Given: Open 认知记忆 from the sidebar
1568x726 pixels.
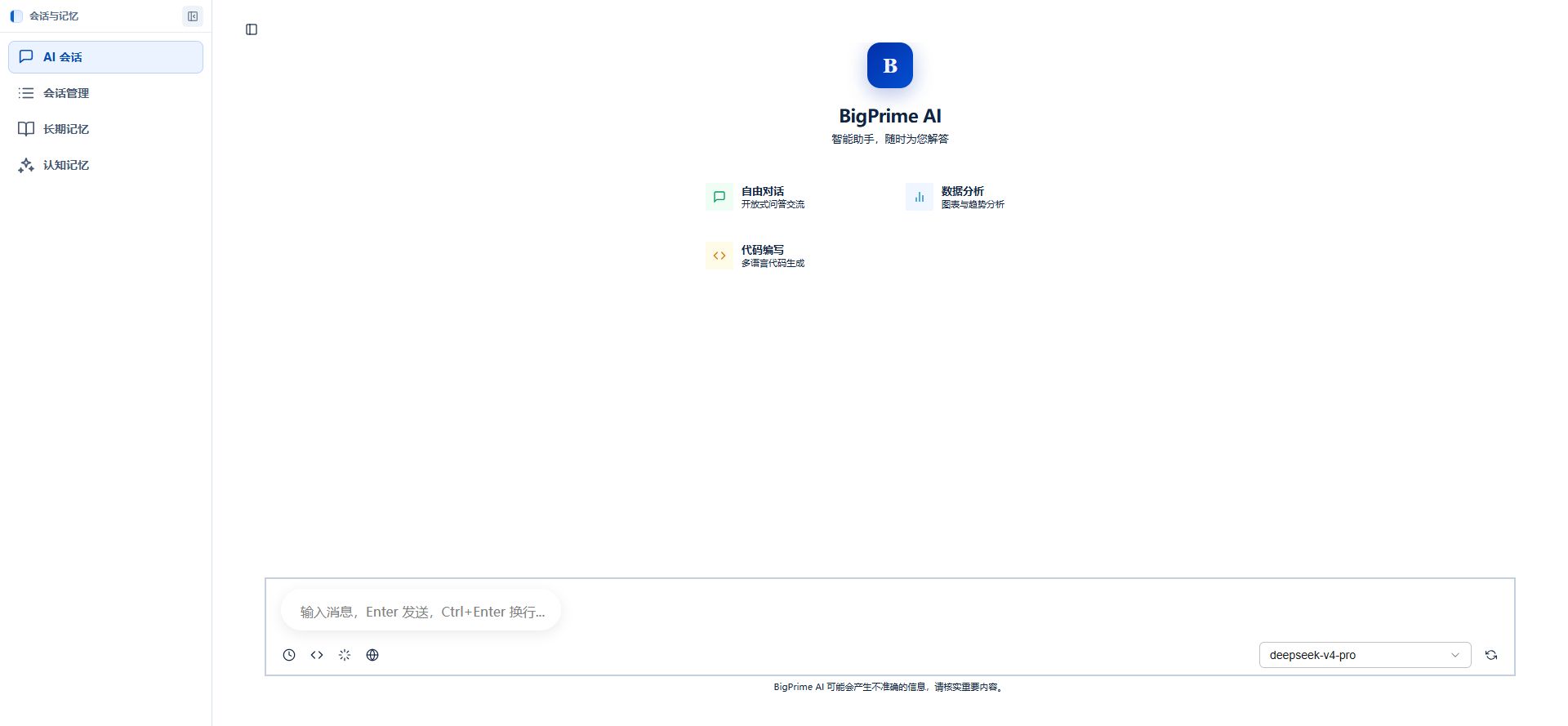Looking at the screenshot, I should tap(105, 165).
